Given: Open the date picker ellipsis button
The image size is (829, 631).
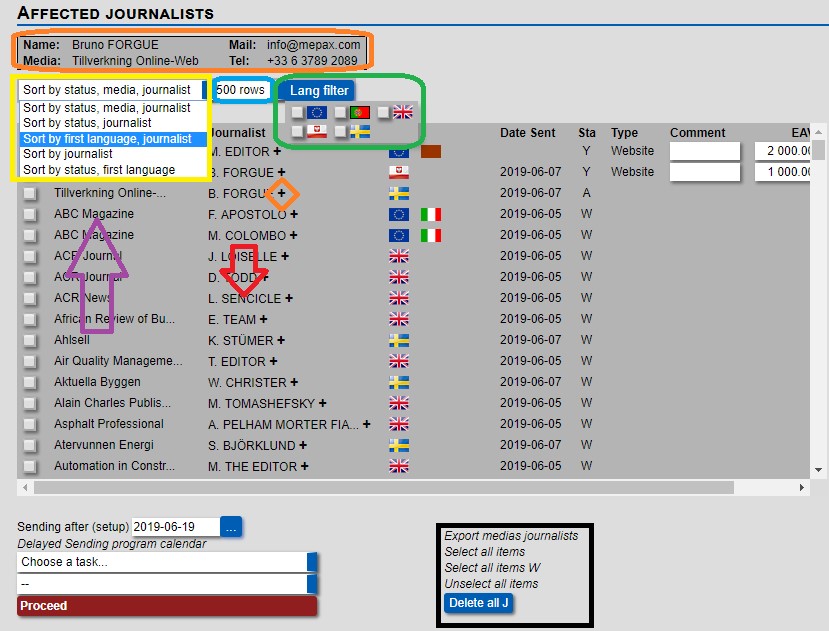Looking at the screenshot, I should tap(231, 527).
